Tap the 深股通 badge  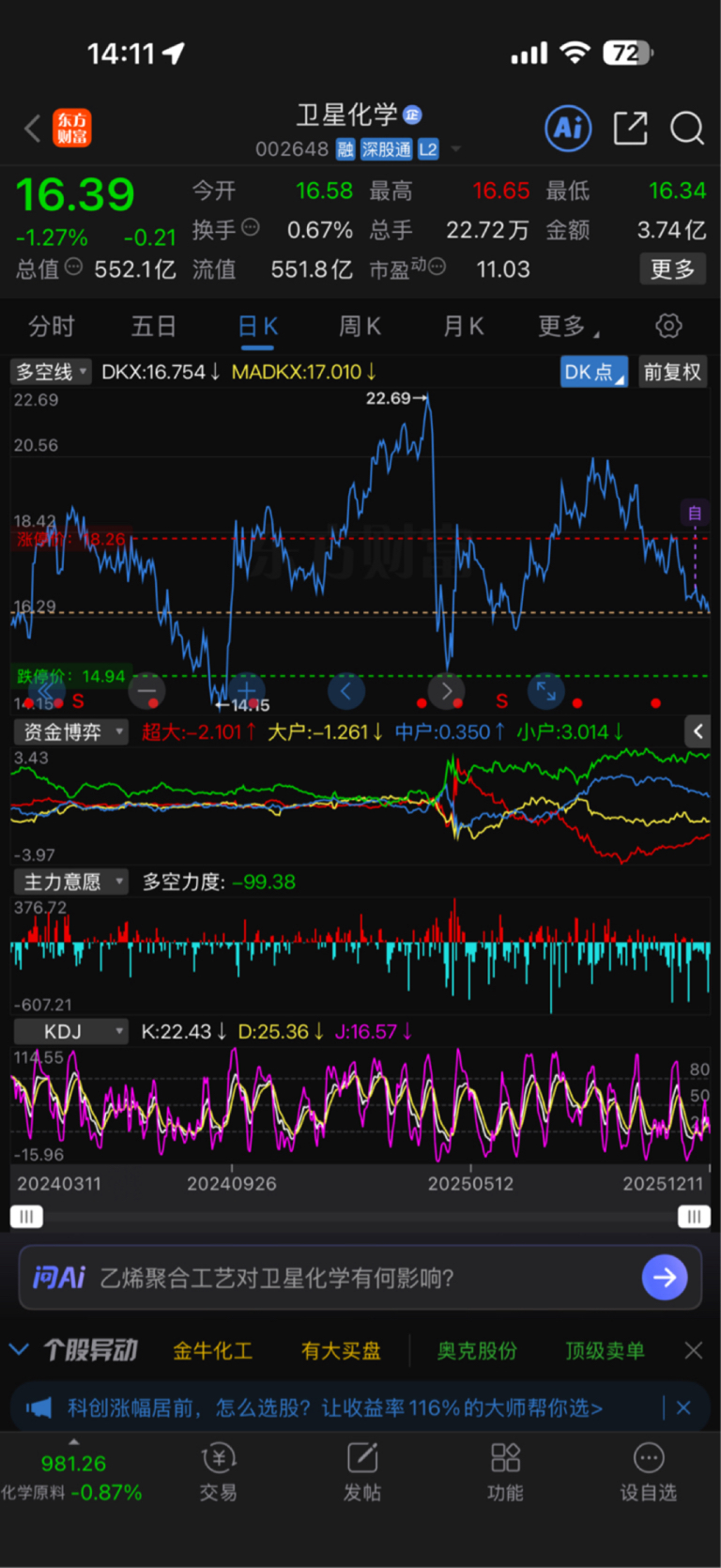pos(386,149)
